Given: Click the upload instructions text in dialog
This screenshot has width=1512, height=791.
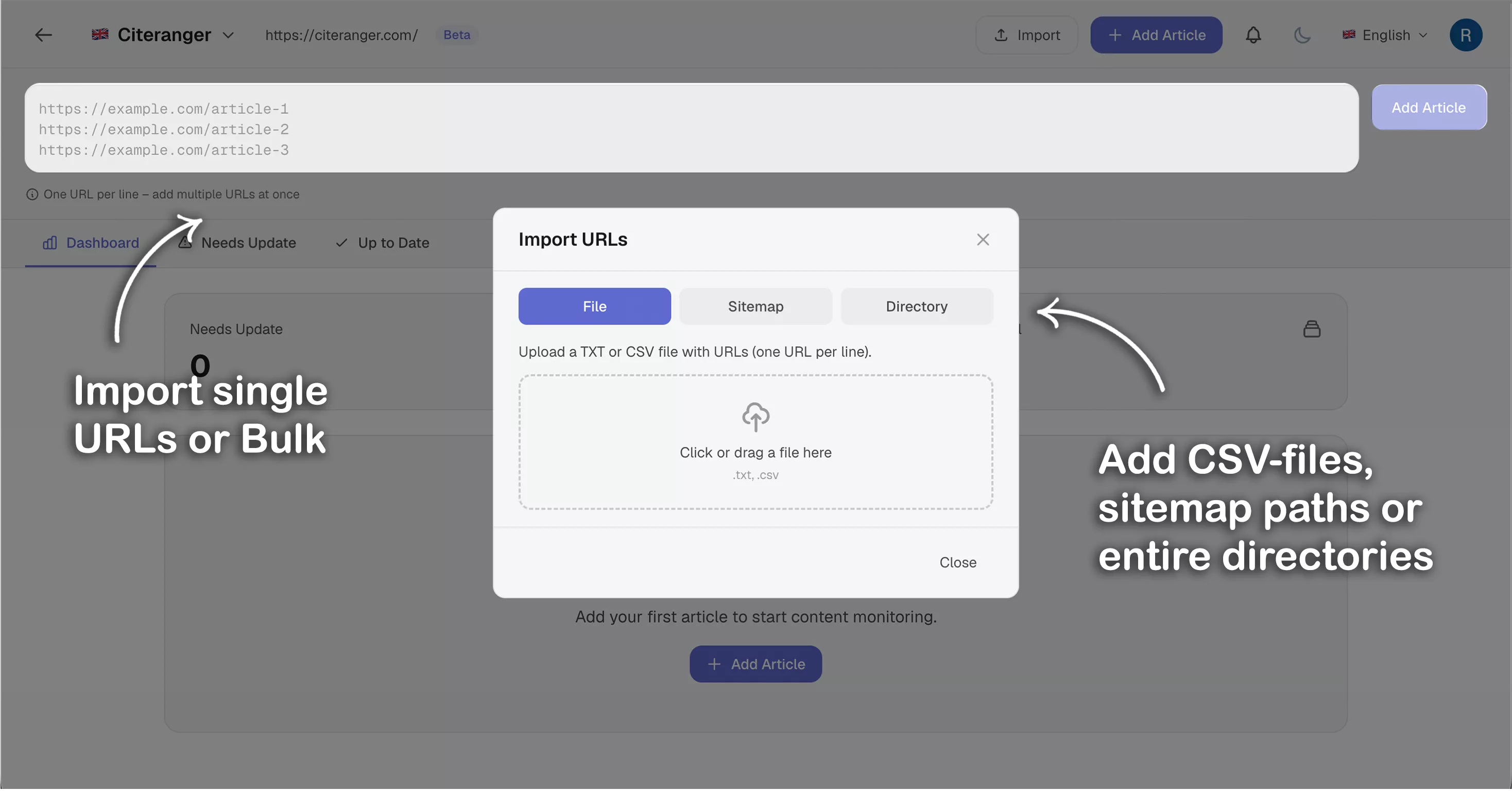Looking at the screenshot, I should pyautogui.click(x=694, y=352).
